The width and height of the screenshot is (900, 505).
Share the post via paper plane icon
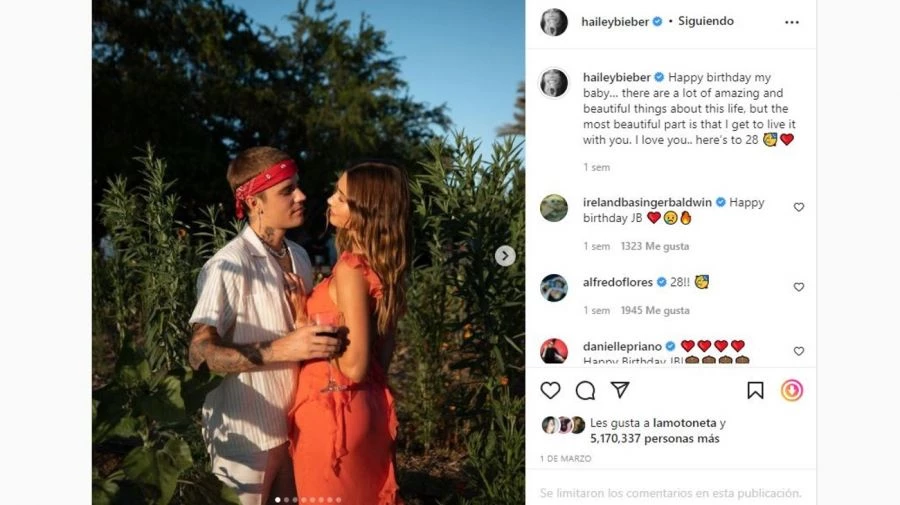(x=620, y=390)
